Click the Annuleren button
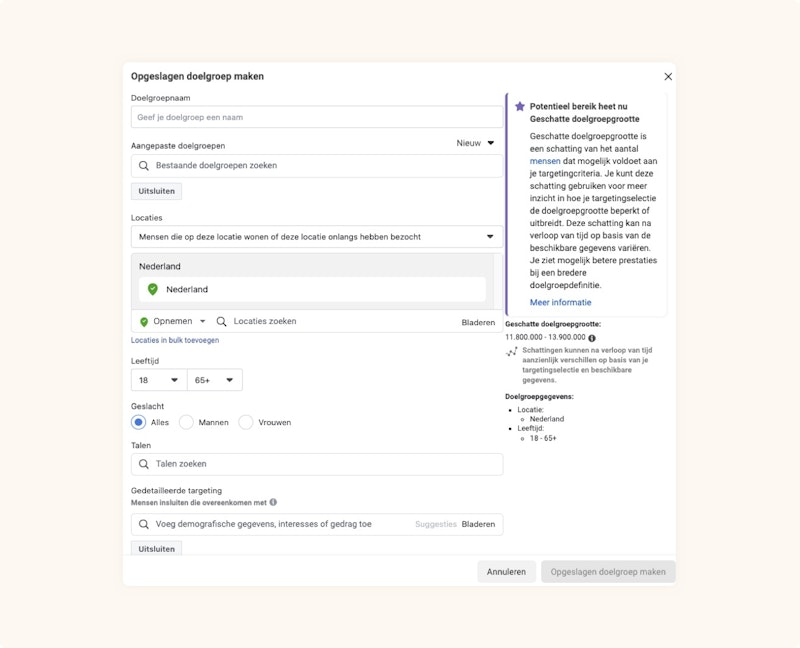The image size is (800, 648). tap(508, 571)
